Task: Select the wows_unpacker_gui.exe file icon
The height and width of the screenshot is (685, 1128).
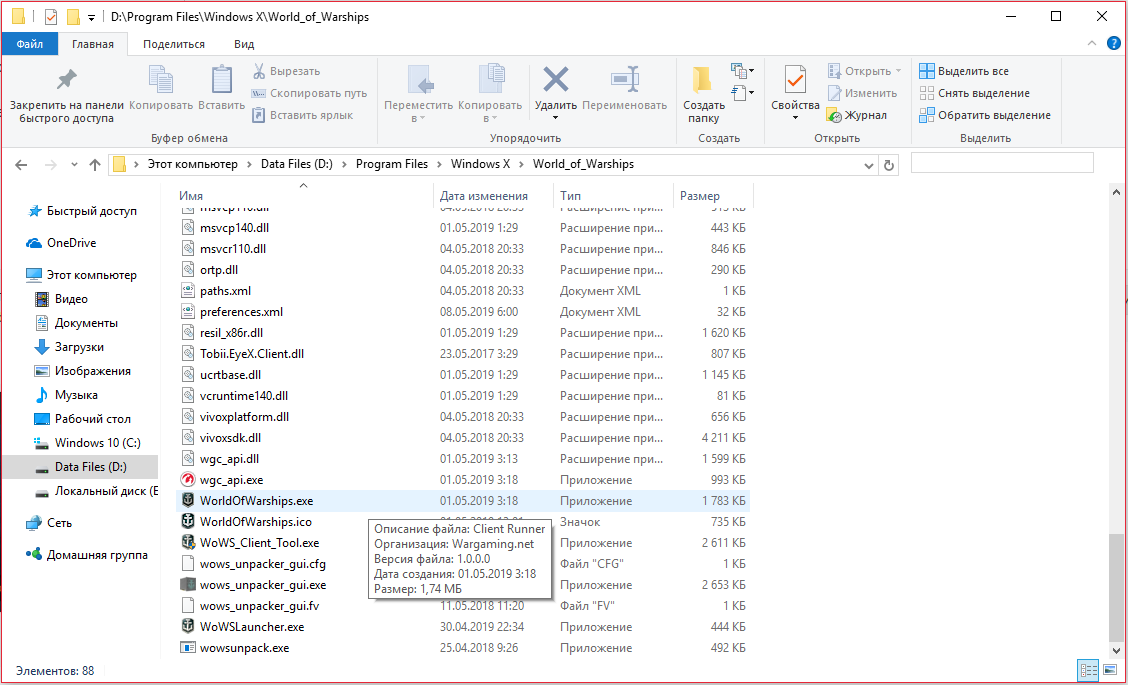Action: [188, 584]
